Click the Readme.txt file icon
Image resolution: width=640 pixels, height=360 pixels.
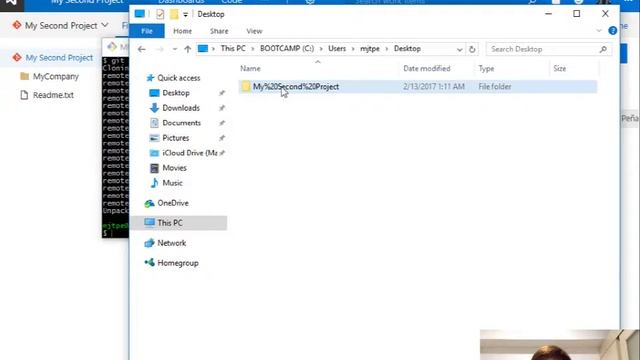point(24,95)
